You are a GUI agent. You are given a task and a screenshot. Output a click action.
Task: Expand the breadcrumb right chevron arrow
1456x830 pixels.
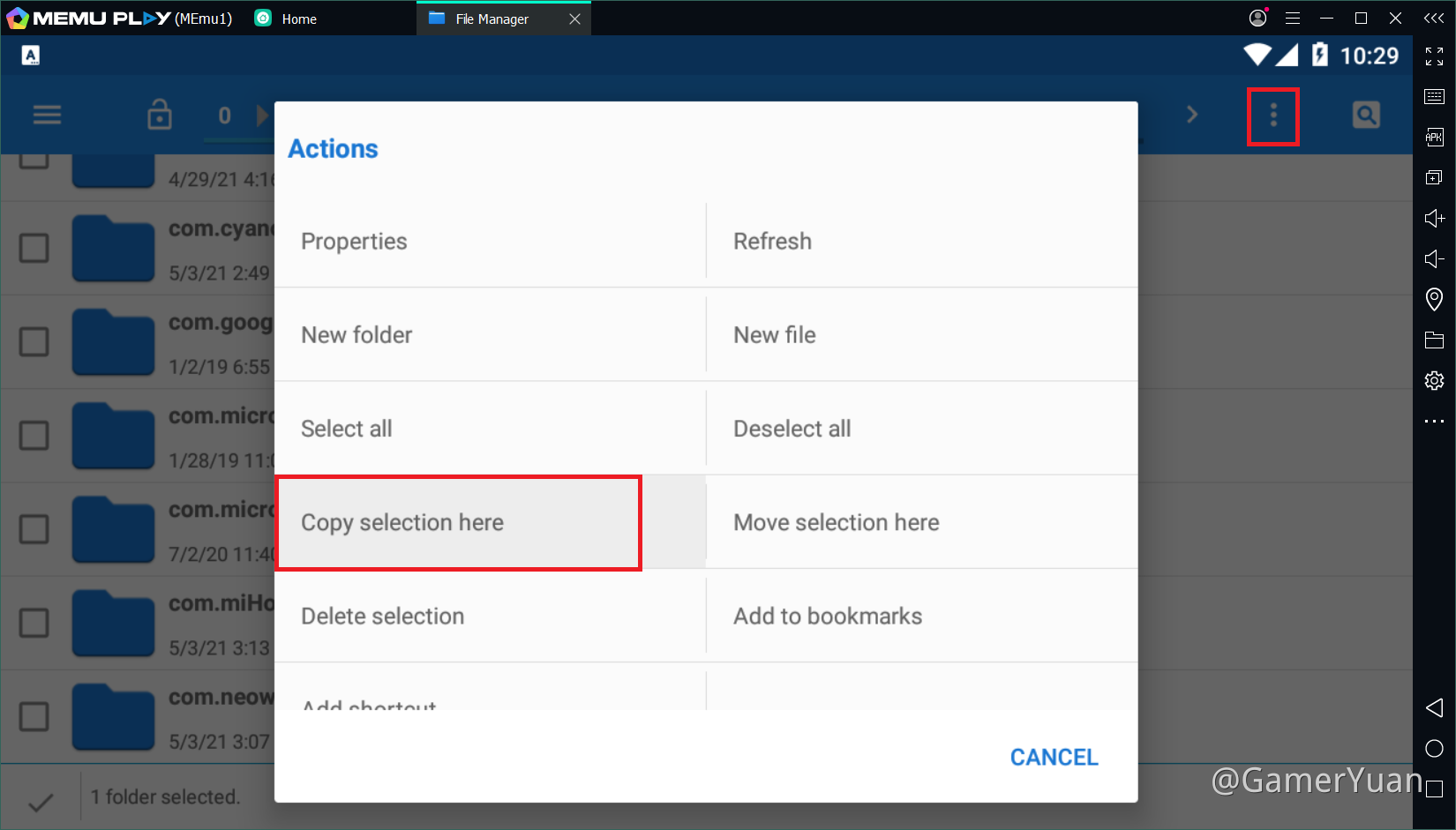(1192, 115)
